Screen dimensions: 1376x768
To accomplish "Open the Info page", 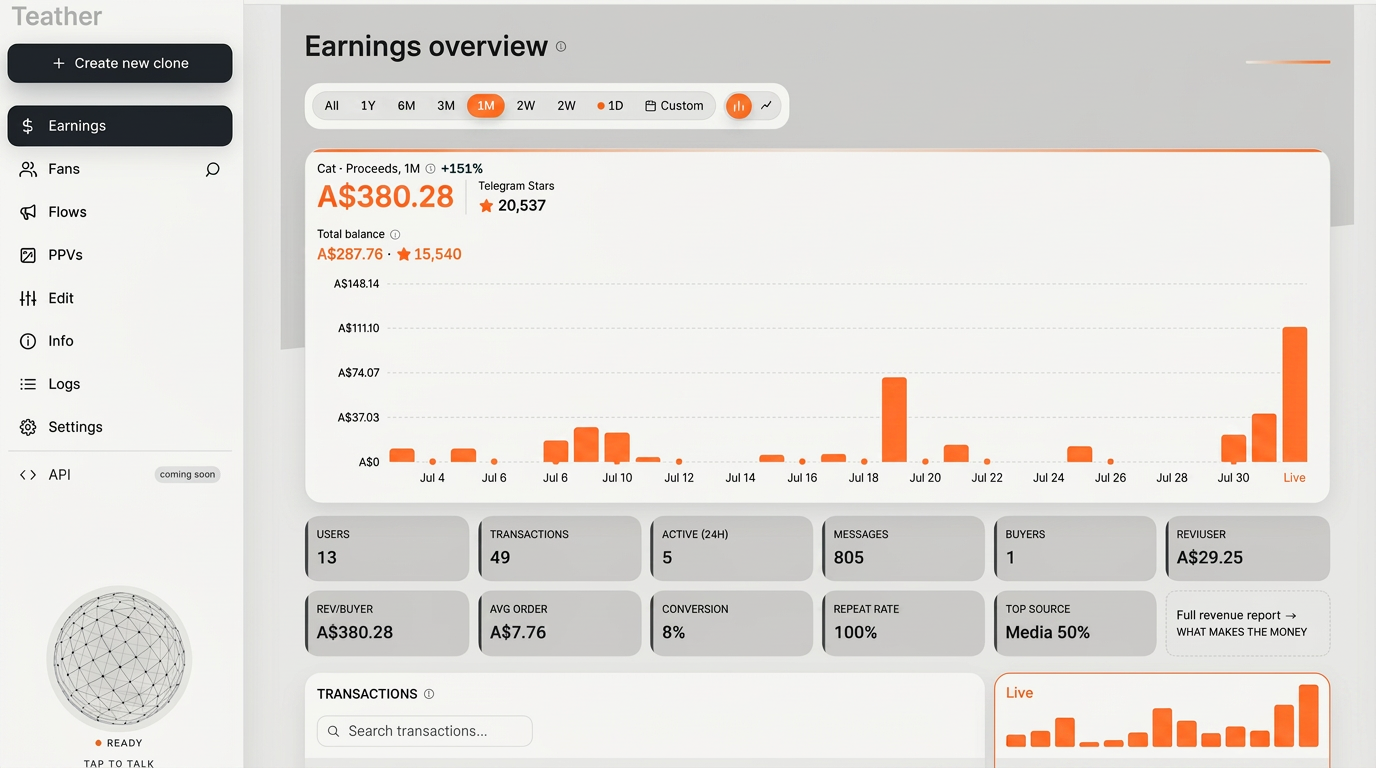I will coord(120,341).
